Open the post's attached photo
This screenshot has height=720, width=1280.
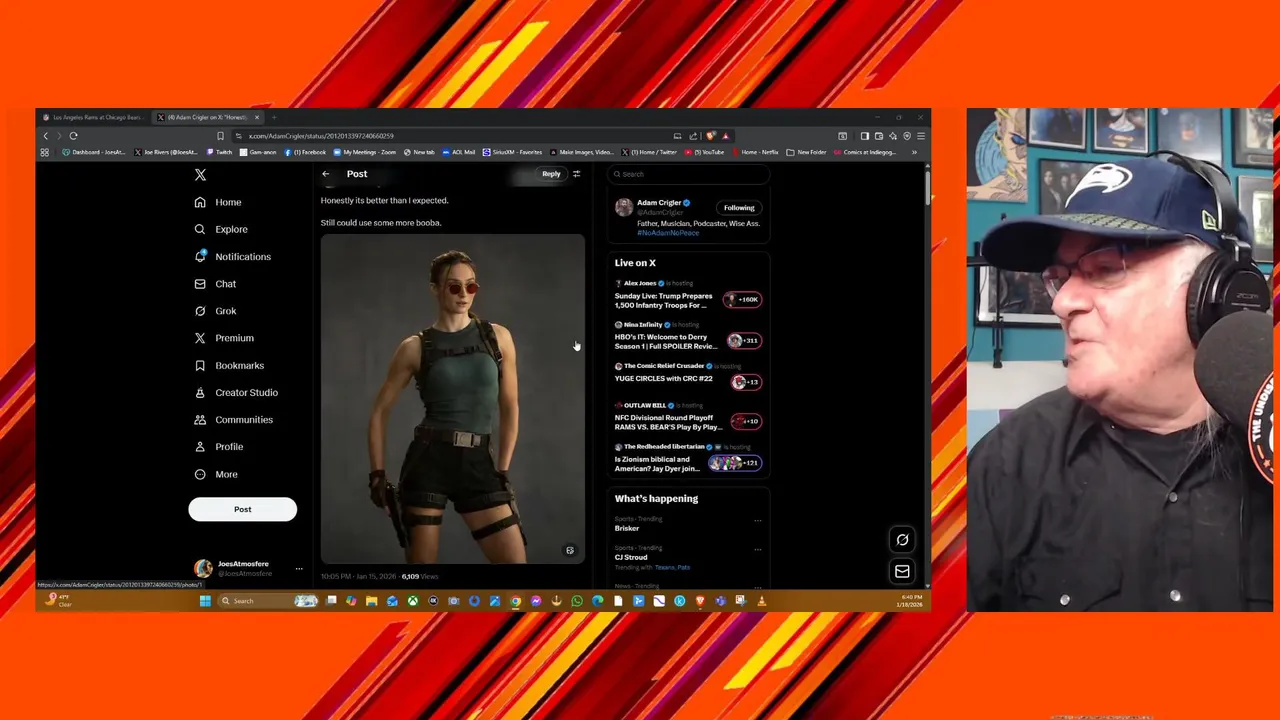[453, 399]
